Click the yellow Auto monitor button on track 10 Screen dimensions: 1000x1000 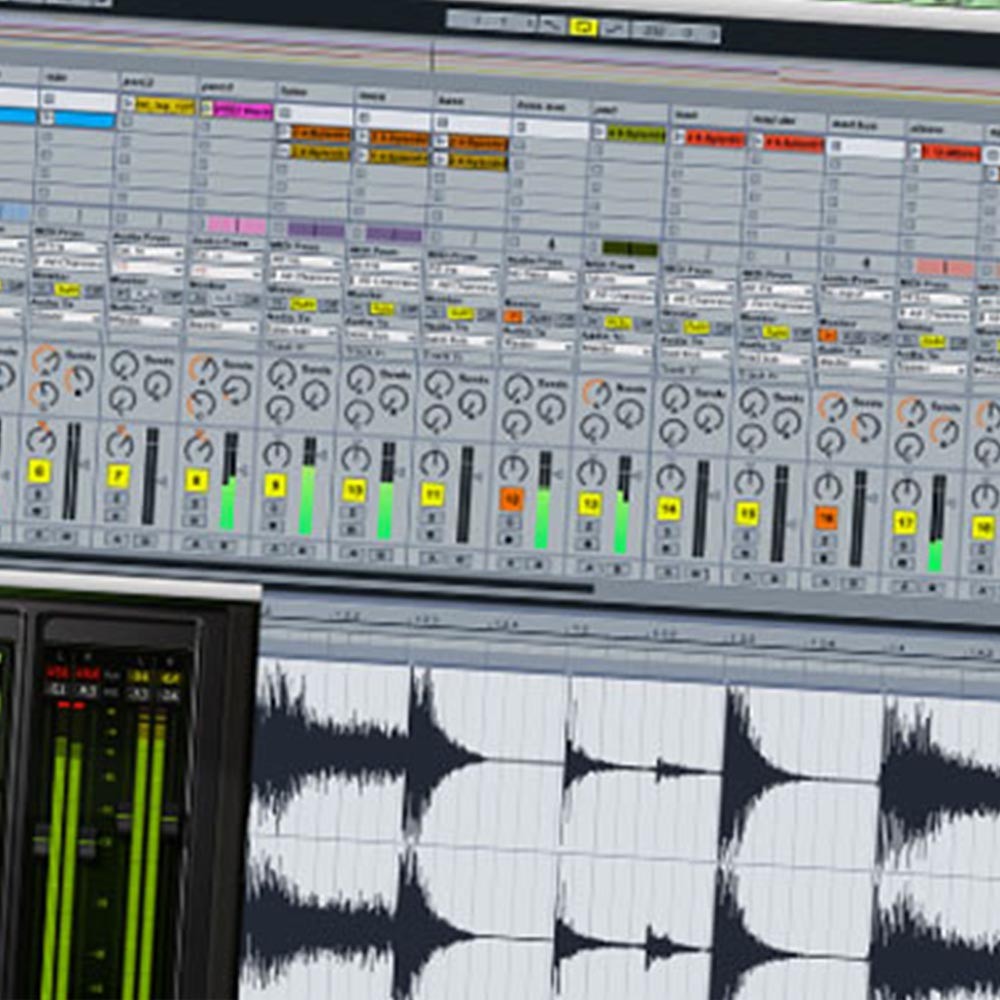(382, 308)
